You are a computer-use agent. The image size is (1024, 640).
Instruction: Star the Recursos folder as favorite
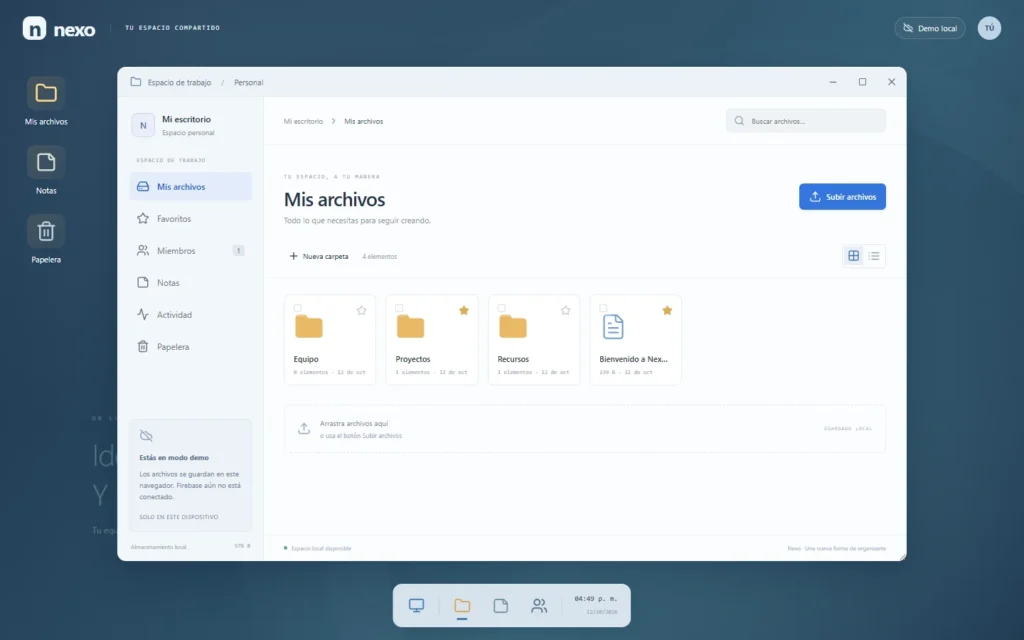(x=566, y=310)
